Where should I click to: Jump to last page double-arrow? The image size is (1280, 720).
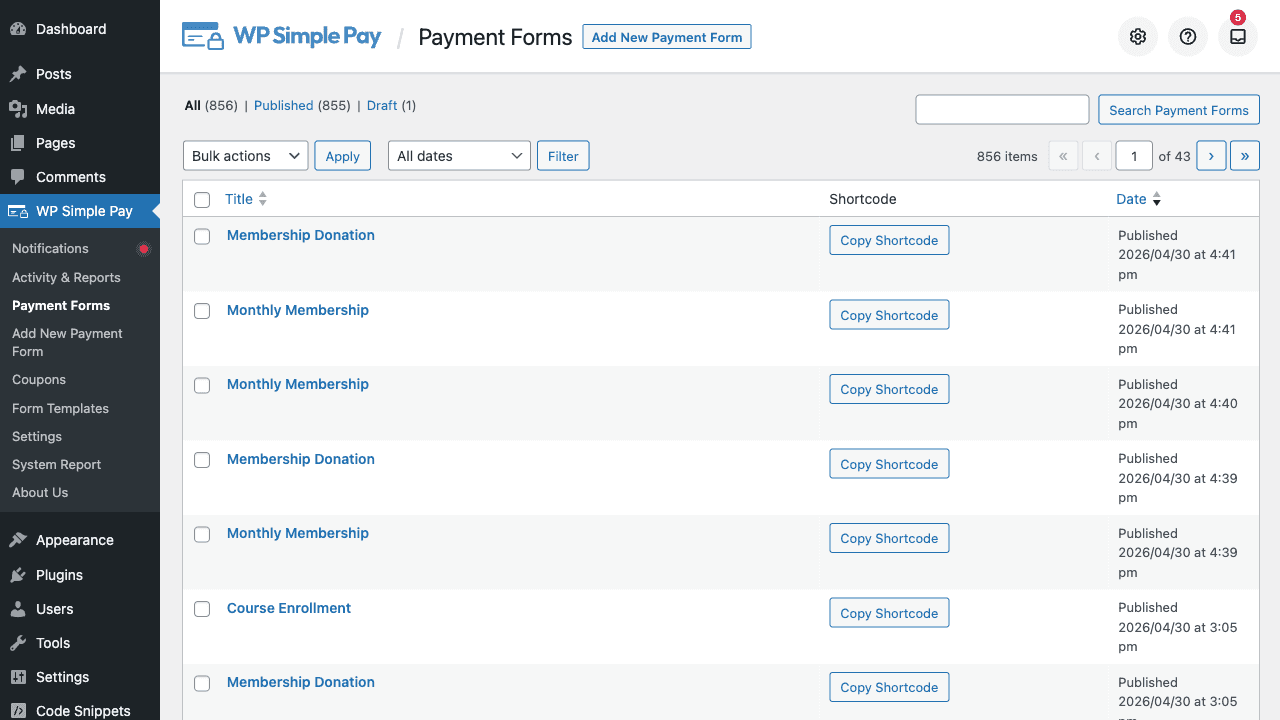tap(1245, 156)
